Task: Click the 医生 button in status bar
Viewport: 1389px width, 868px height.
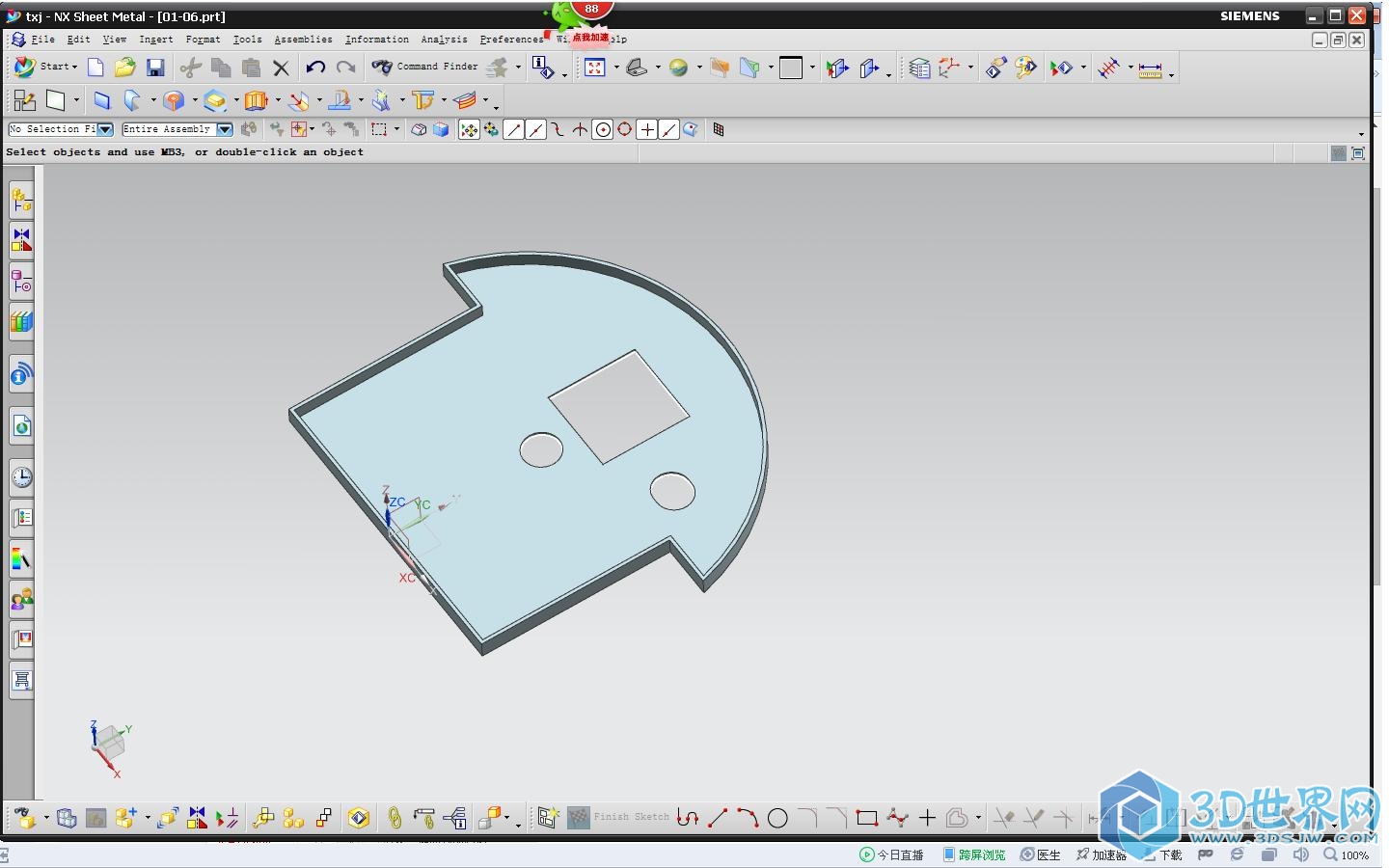Action: [1041, 854]
